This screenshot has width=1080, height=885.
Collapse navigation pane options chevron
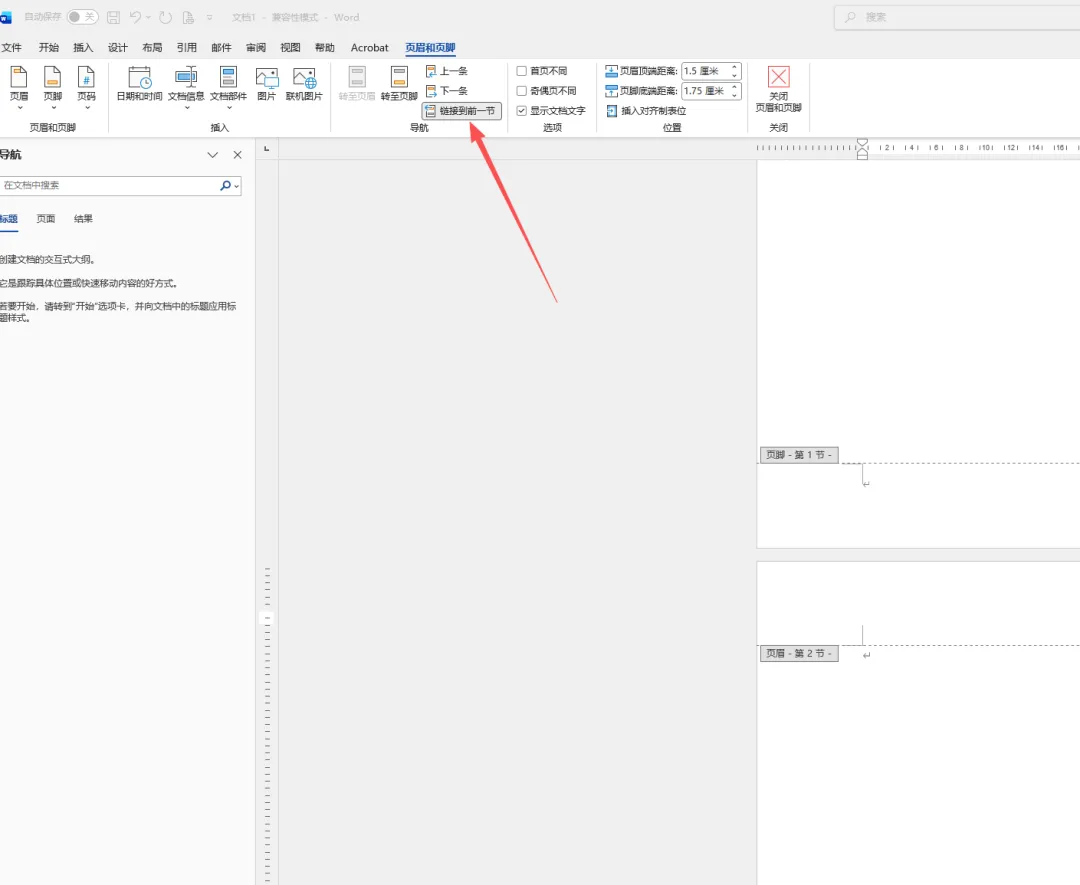pyautogui.click(x=212, y=155)
